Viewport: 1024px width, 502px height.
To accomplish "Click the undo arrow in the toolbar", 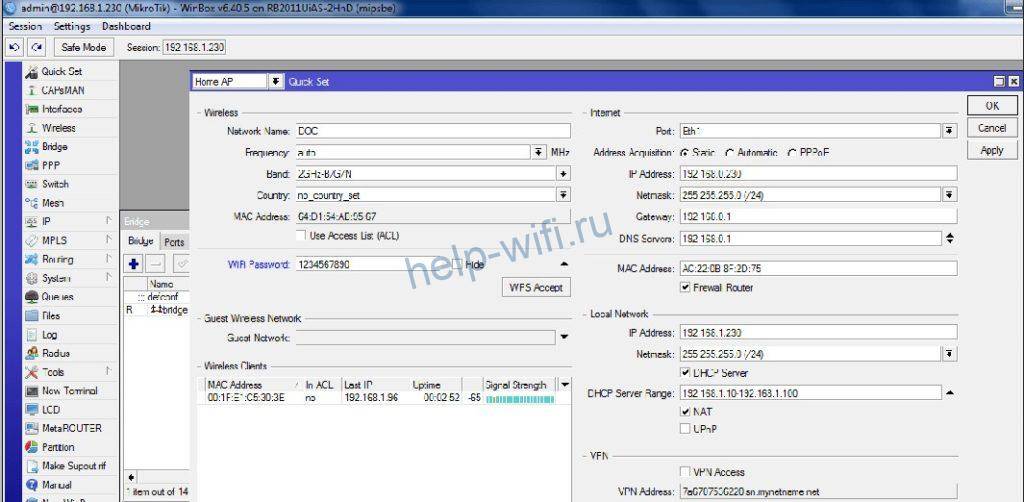I will [15, 47].
